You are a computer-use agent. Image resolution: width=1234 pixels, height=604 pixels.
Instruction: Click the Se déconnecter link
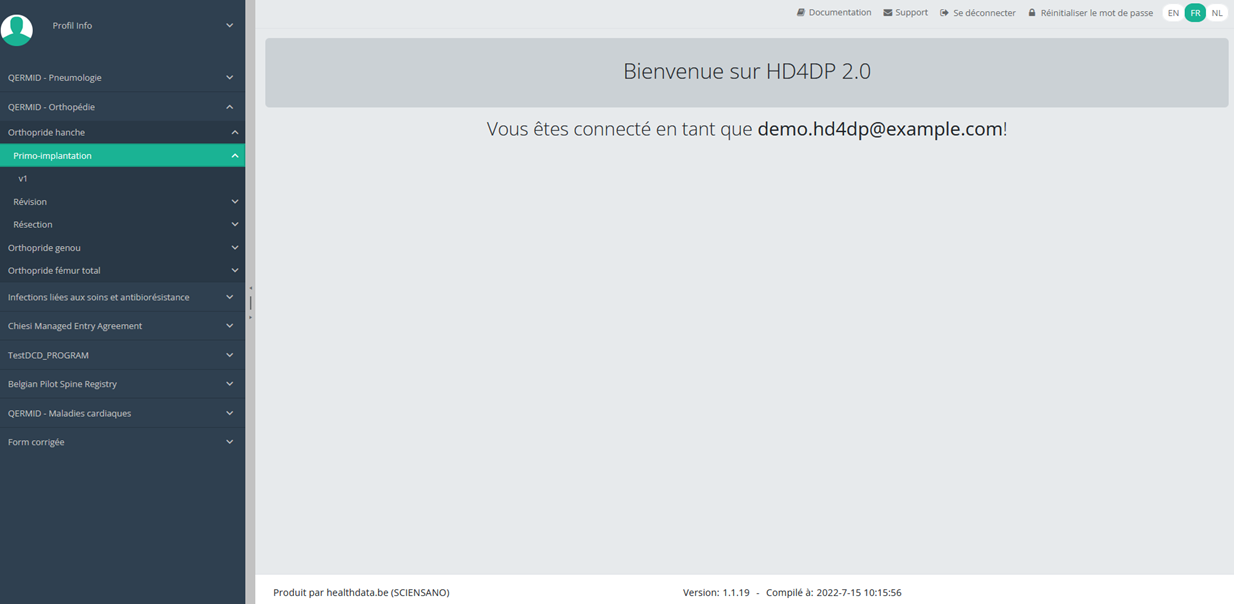[x=984, y=13]
